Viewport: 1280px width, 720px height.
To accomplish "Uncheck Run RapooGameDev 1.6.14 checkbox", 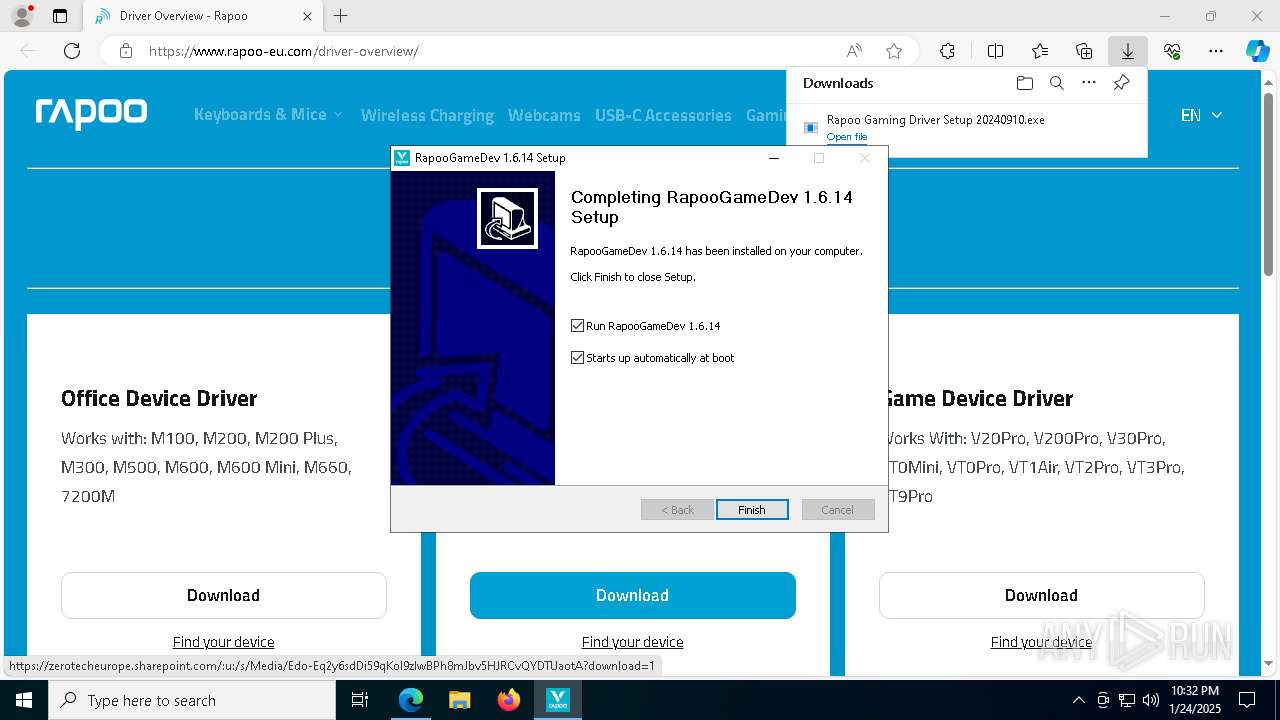I will point(577,326).
